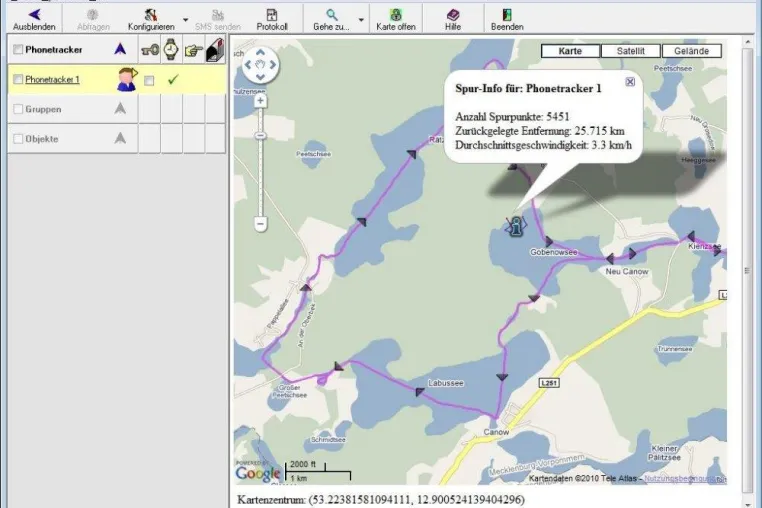Viewport: 762px width, 508px height.
Task: Click the mailbox column header icon
Action: pyautogui.click(x=215, y=50)
